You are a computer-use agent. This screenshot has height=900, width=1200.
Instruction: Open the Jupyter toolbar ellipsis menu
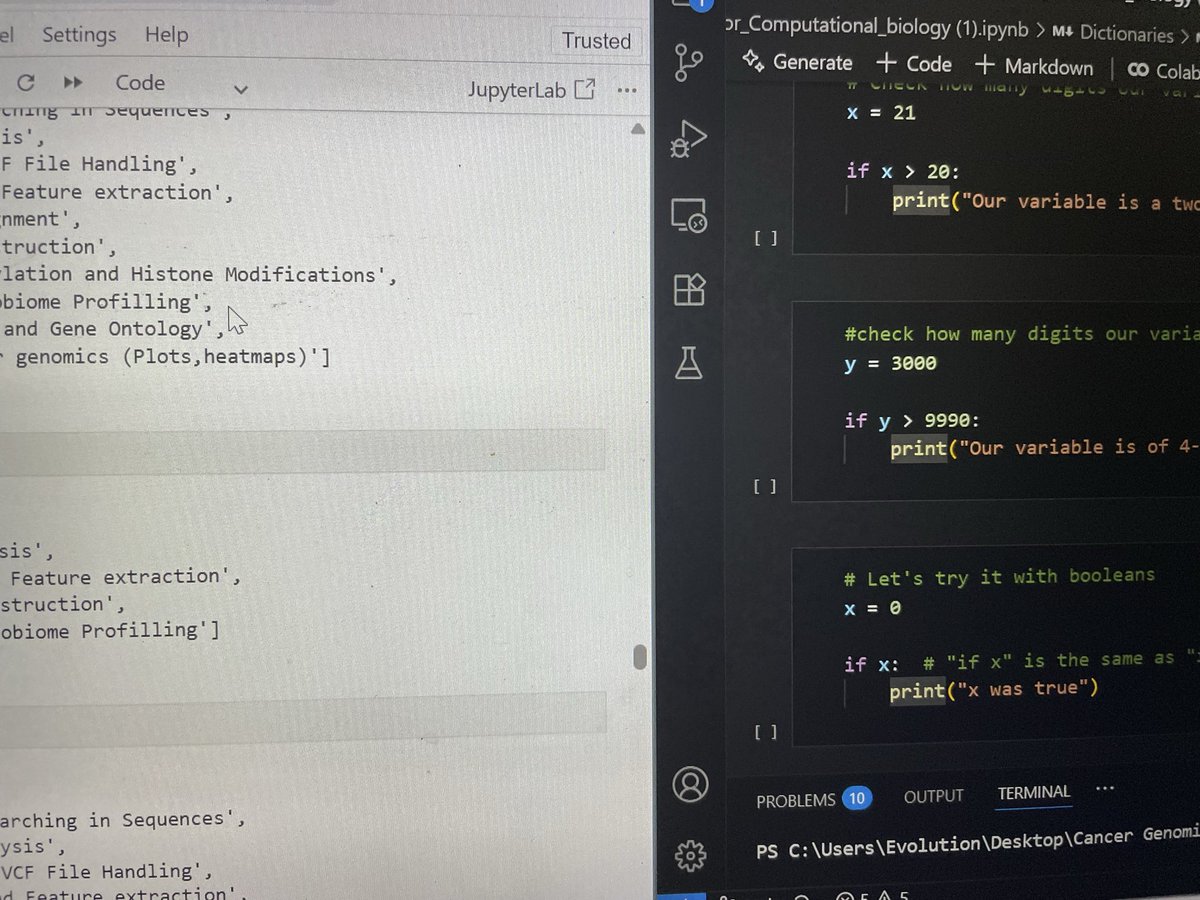pos(627,90)
